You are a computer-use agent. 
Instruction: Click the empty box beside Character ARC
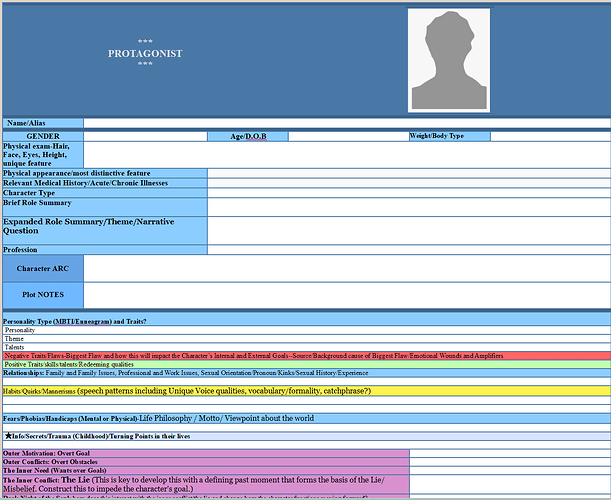pos(346,268)
